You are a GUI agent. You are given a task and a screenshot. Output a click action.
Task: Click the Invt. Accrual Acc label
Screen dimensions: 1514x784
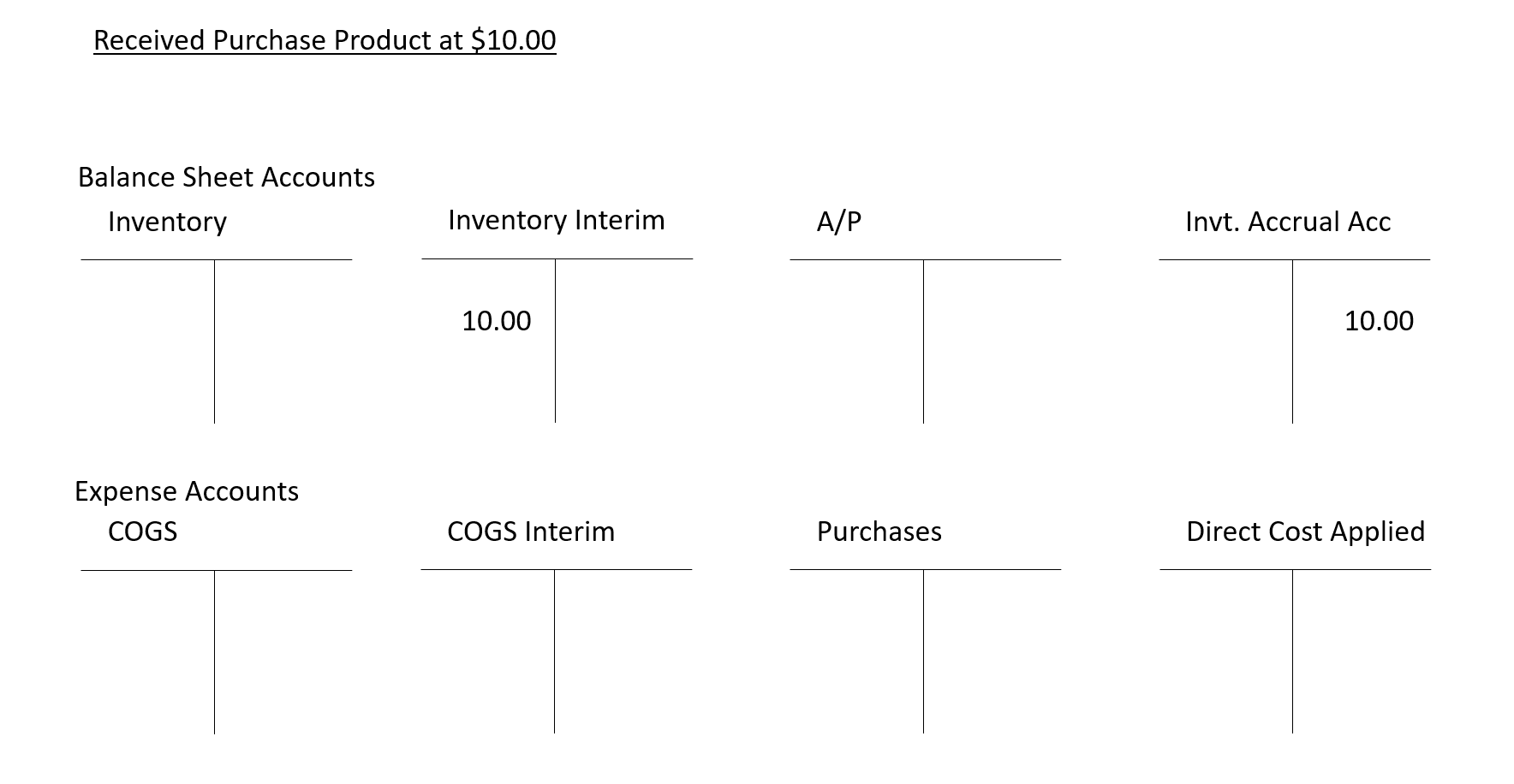1287,222
